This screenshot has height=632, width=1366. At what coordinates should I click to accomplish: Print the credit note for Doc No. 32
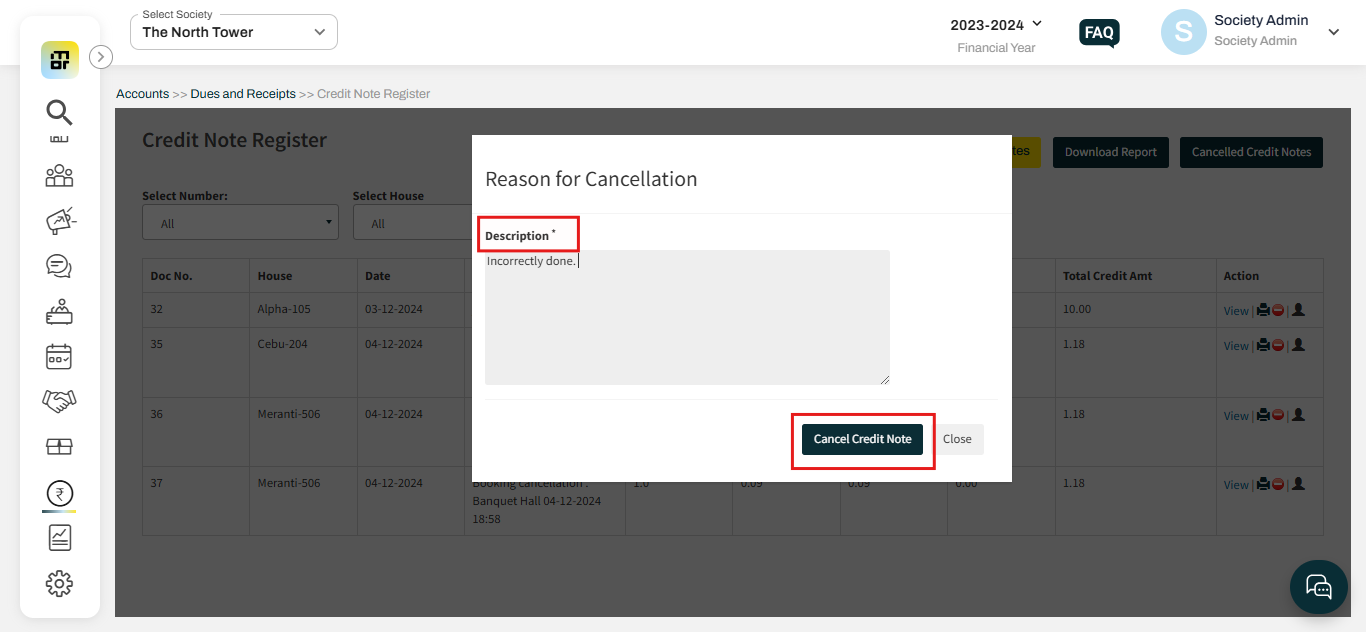pyautogui.click(x=1261, y=310)
